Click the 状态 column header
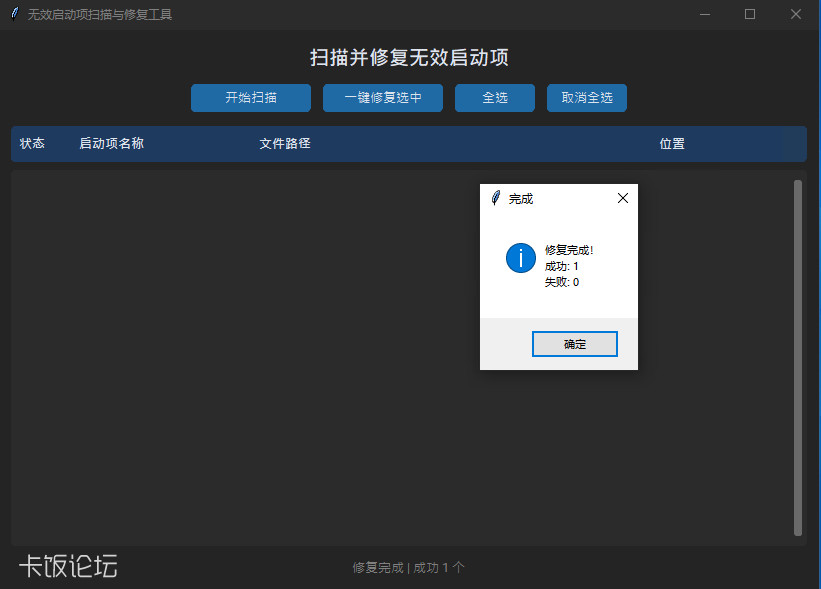Image resolution: width=821 pixels, height=589 pixels. click(32, 143)
